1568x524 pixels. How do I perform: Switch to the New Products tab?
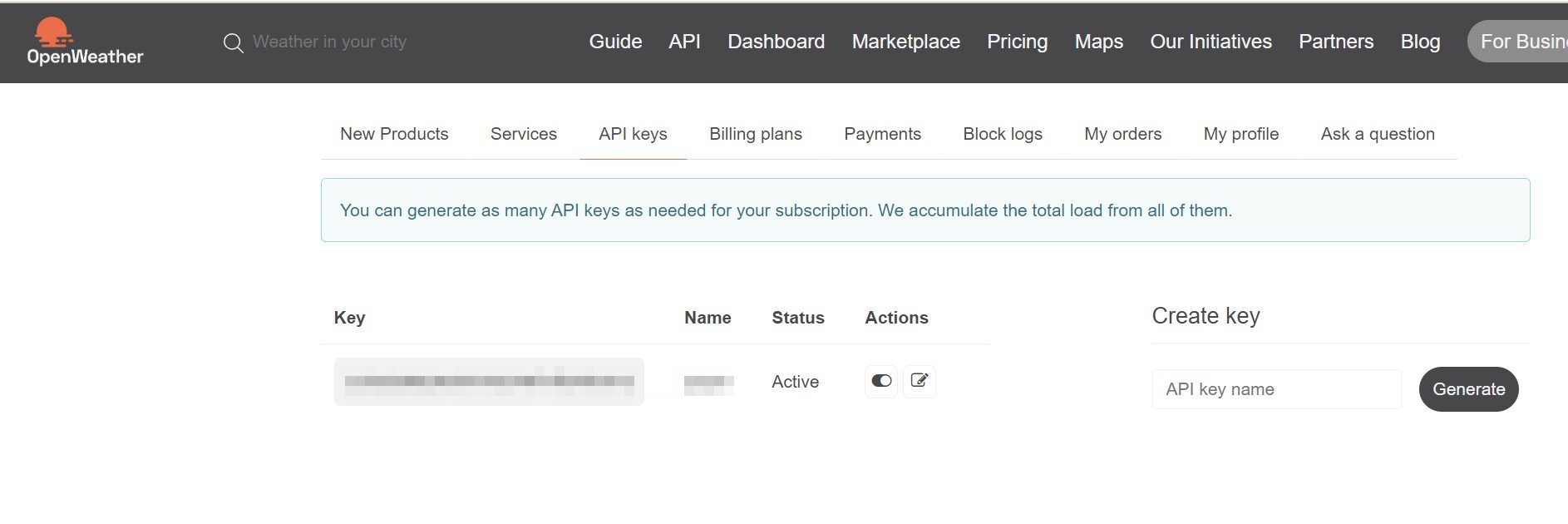[x=394, y=134]
